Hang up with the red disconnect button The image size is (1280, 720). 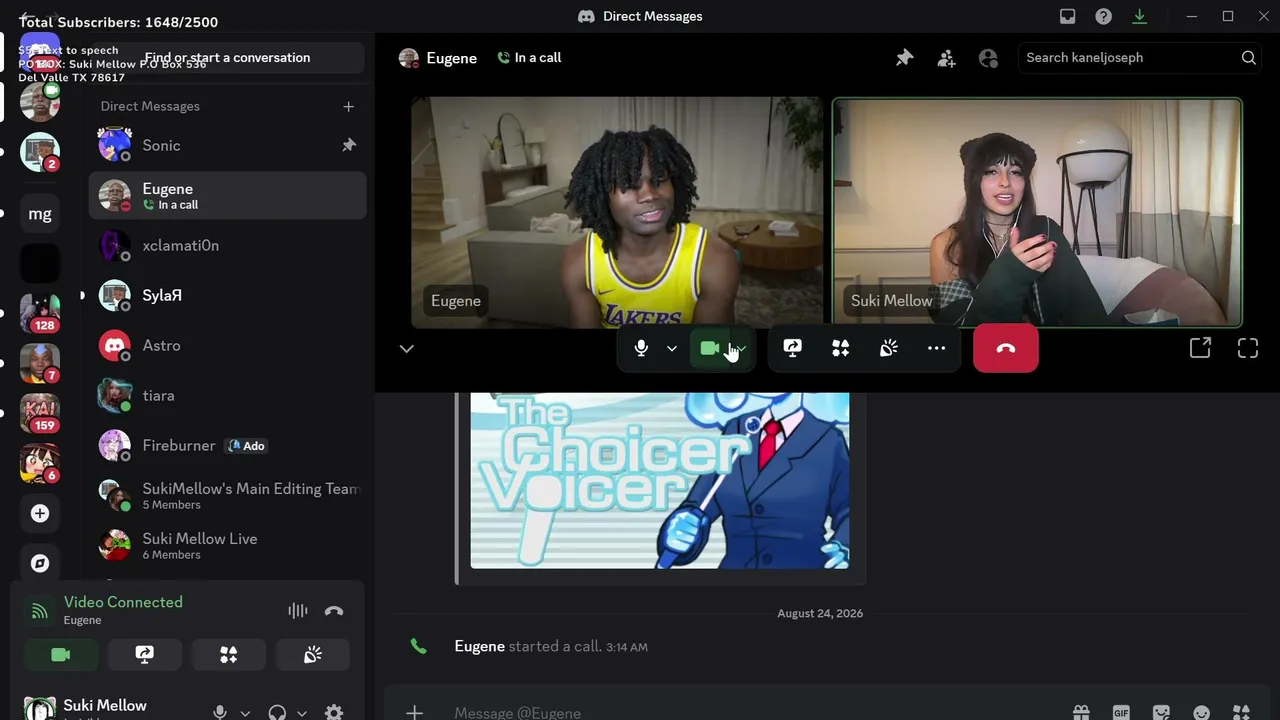(1006, 348)
